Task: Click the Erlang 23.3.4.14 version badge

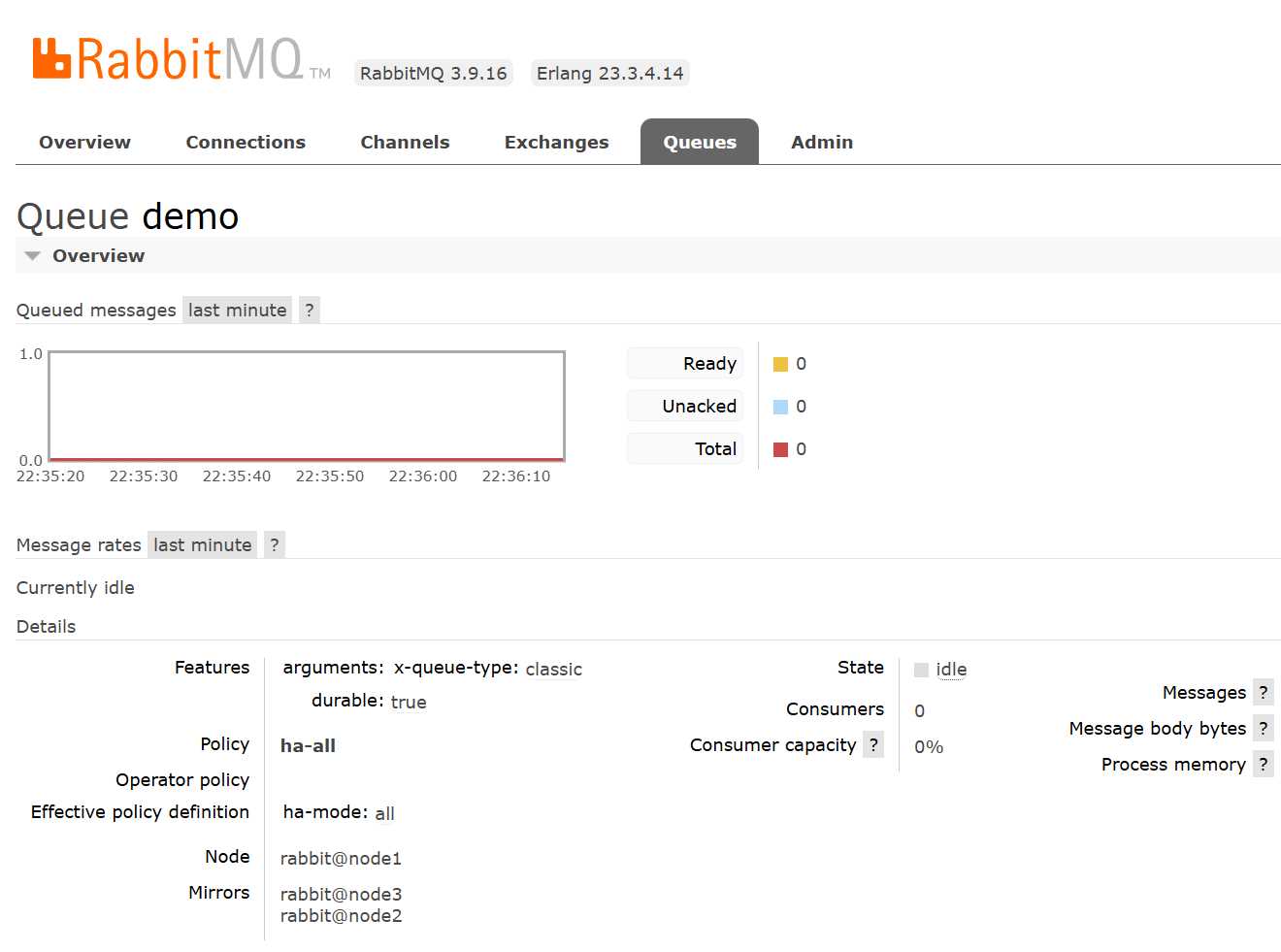Action: point(609,73)
